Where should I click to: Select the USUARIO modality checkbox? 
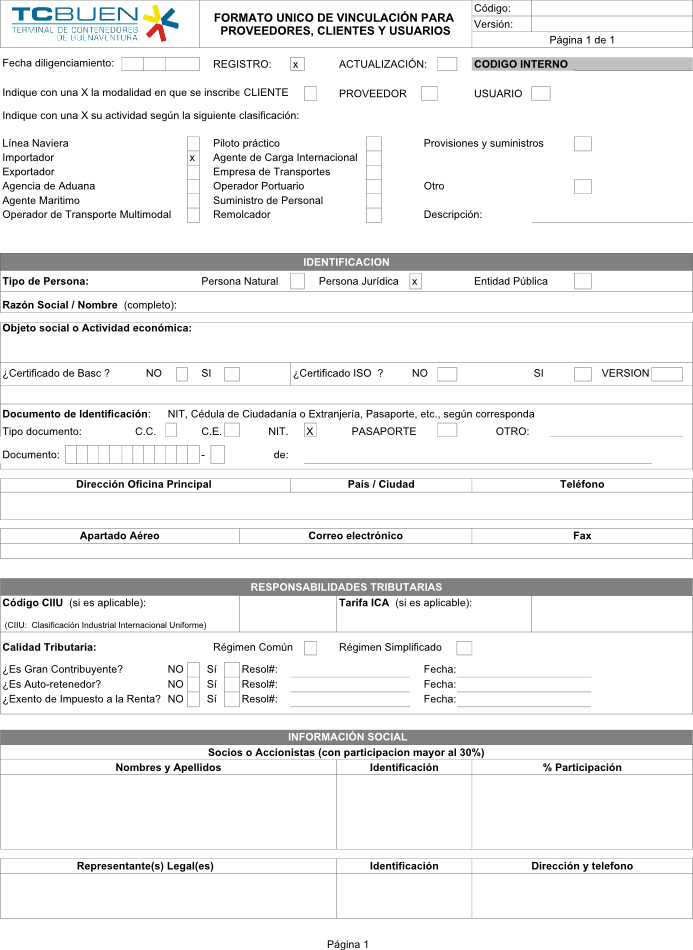[x=541, y=94]
